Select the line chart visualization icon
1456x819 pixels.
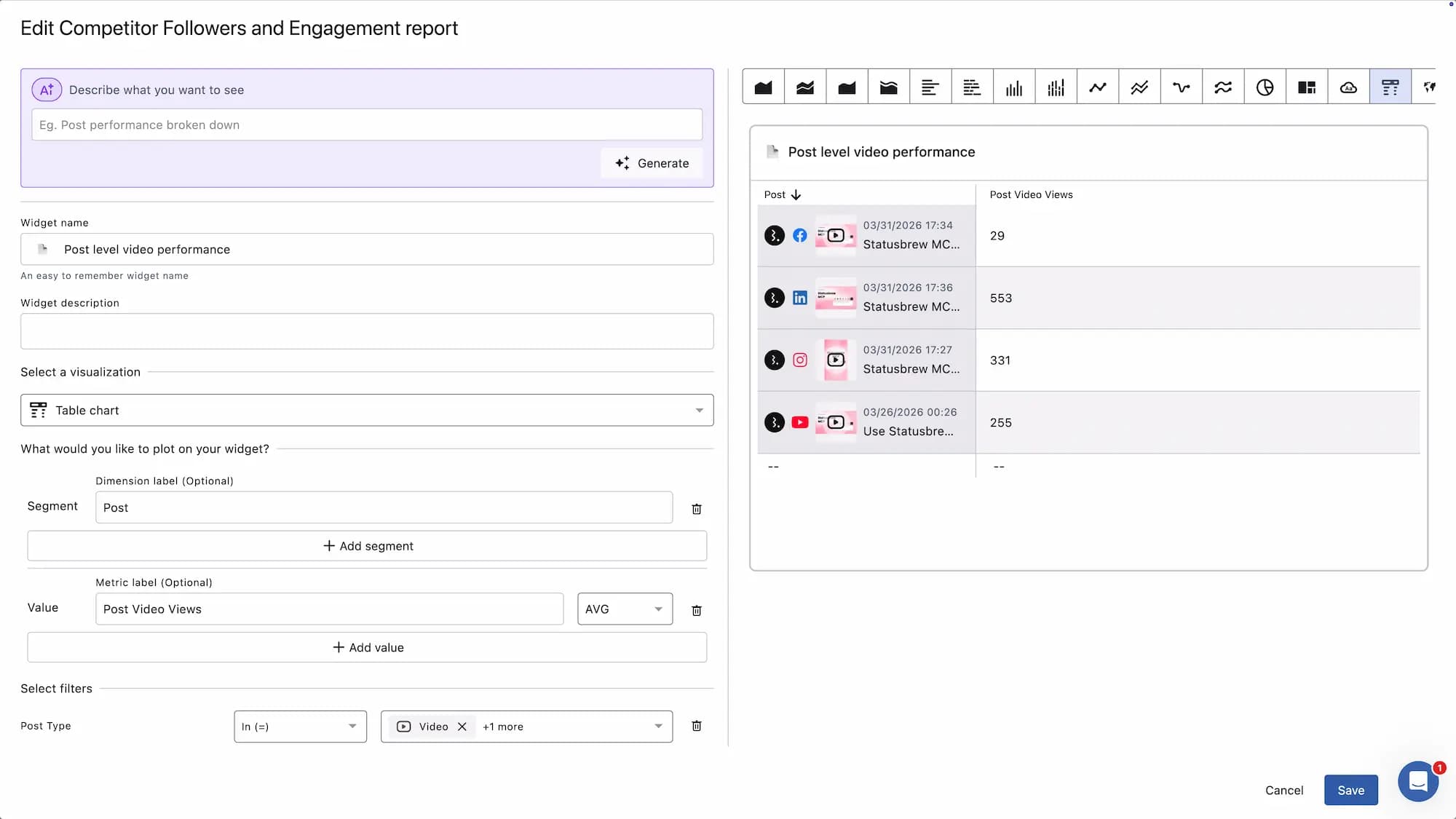pos(1098,86)
